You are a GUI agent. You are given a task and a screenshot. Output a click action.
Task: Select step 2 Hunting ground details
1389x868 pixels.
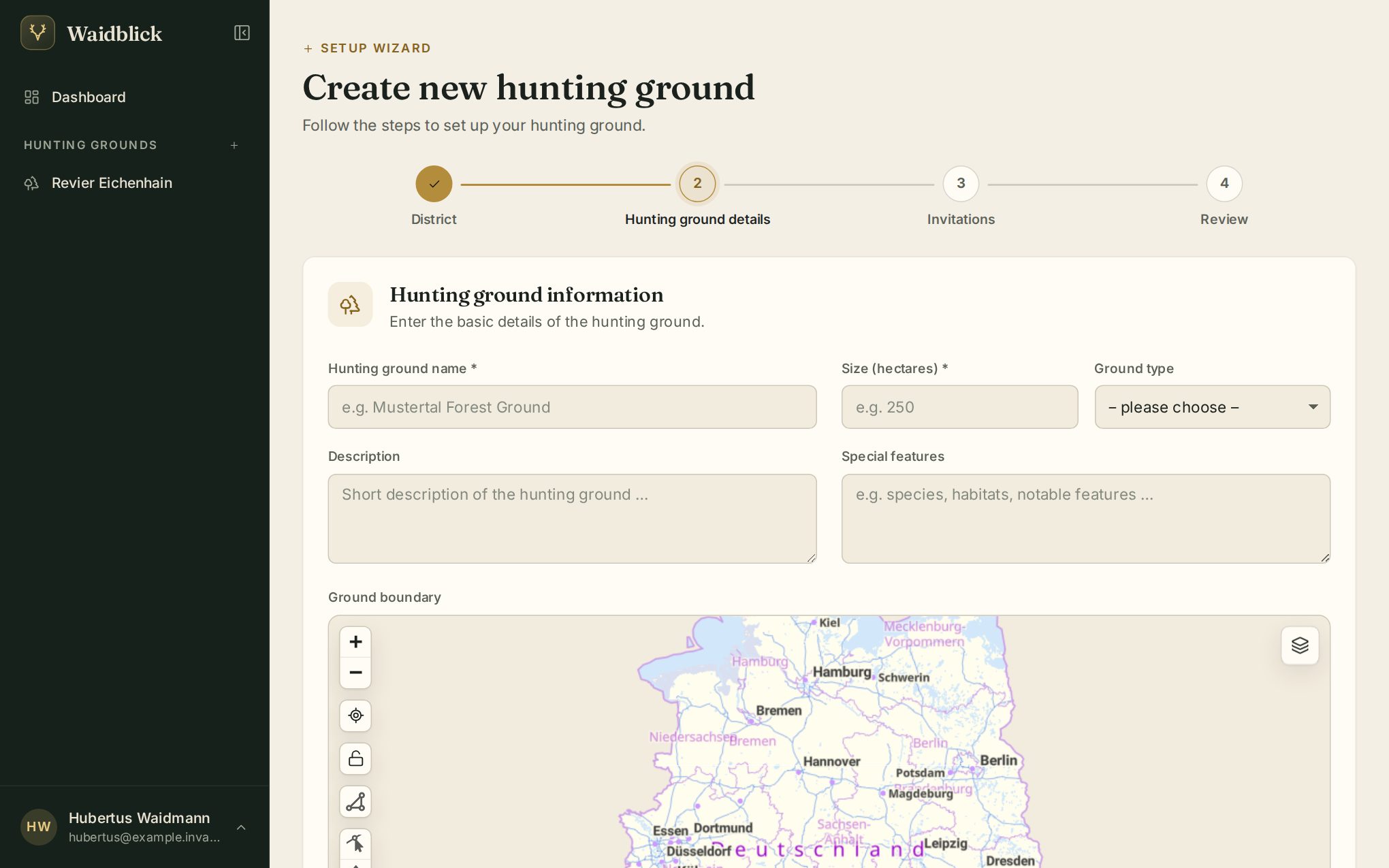[x=697, y=184]
